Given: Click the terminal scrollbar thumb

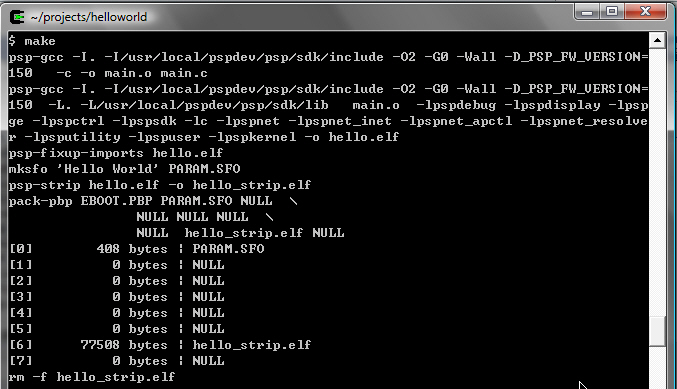Looking at the screenshot, I should pos(657,331).
